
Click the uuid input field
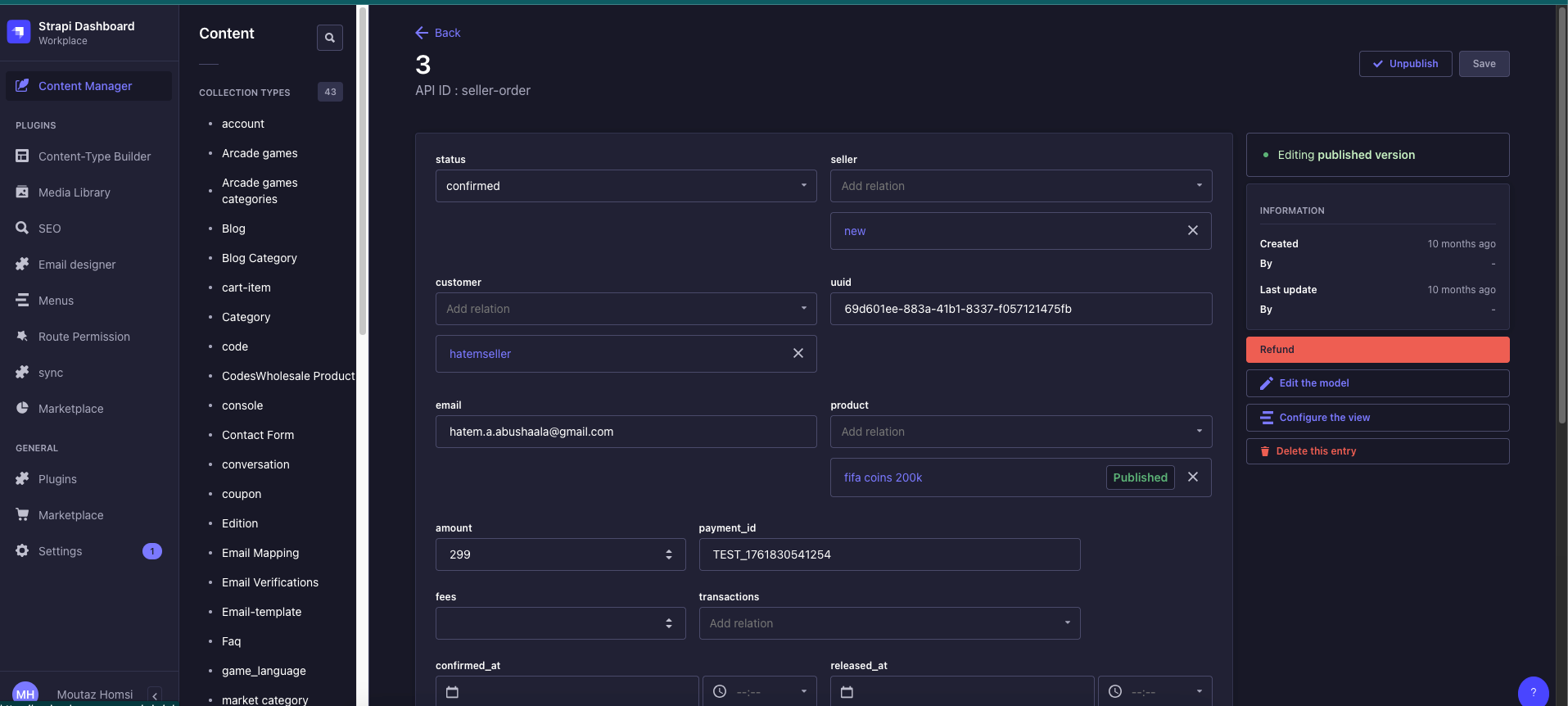(x=1021, y=309)
